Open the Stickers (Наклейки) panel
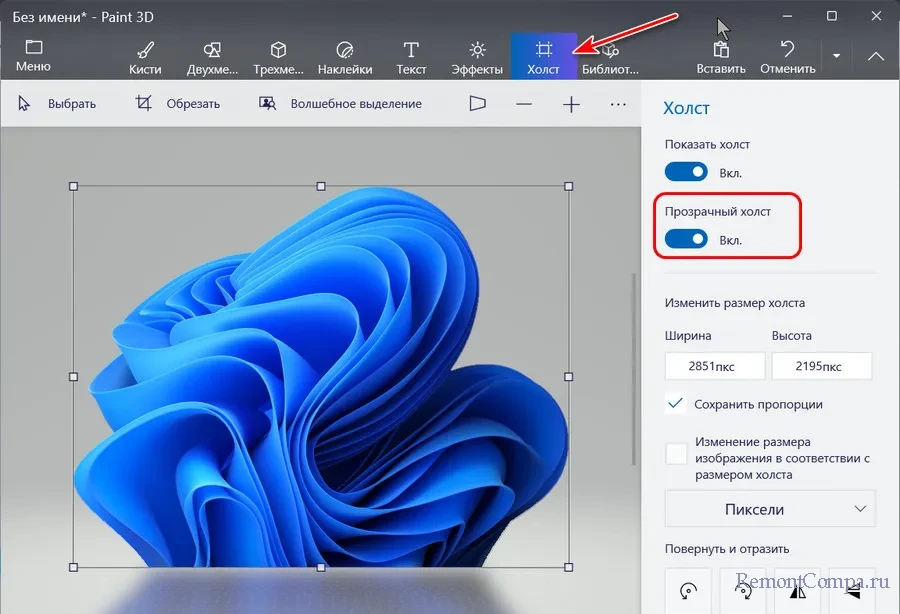This screenshot has width=900, height=614. [345, 57]
